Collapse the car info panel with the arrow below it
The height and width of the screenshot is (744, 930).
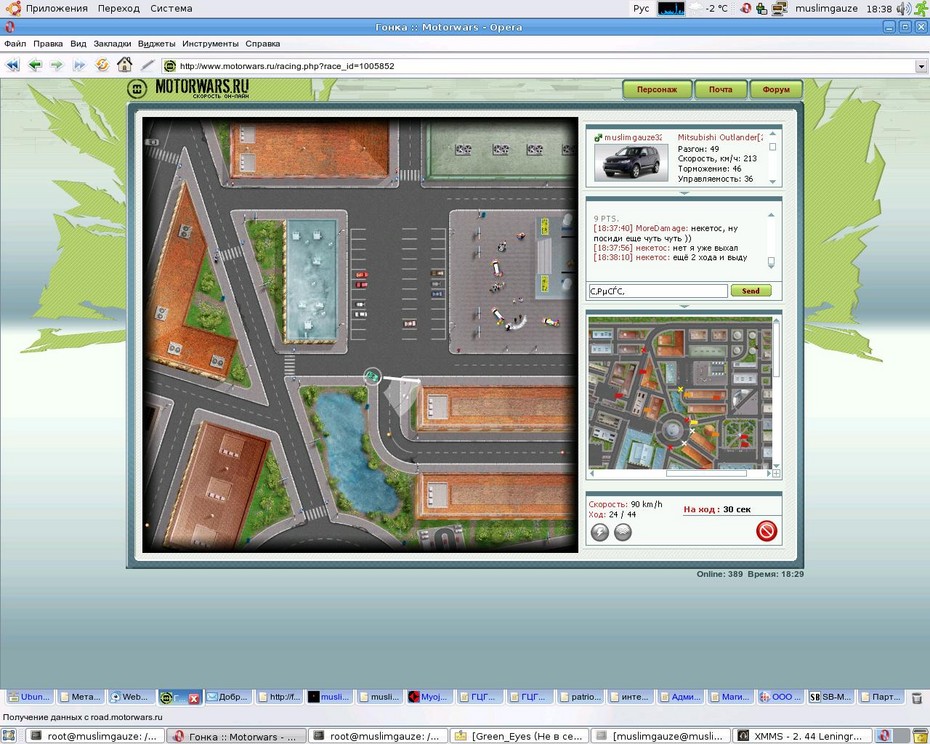pos(684,193)
